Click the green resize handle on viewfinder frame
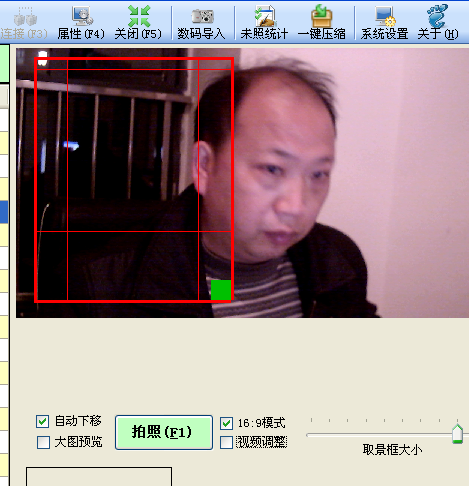This screenshot has width=469, height=486. (221, 290)
